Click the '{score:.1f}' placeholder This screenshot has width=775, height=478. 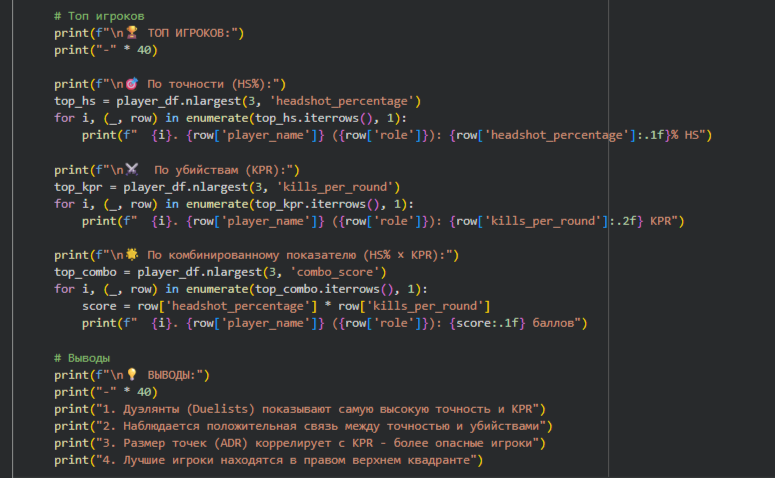tap(487, 323)
